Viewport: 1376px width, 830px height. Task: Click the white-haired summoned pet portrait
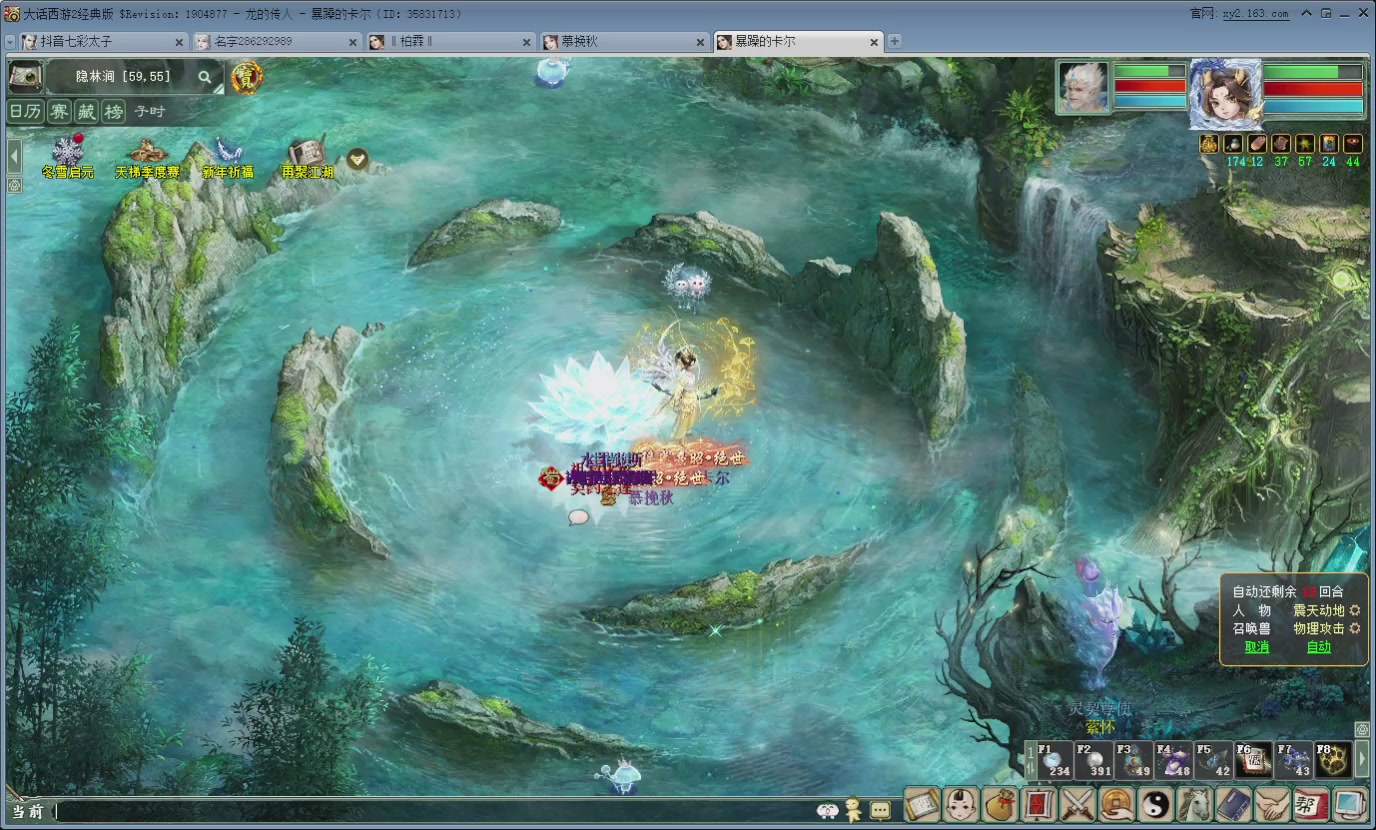click(x=1084, y=87)
